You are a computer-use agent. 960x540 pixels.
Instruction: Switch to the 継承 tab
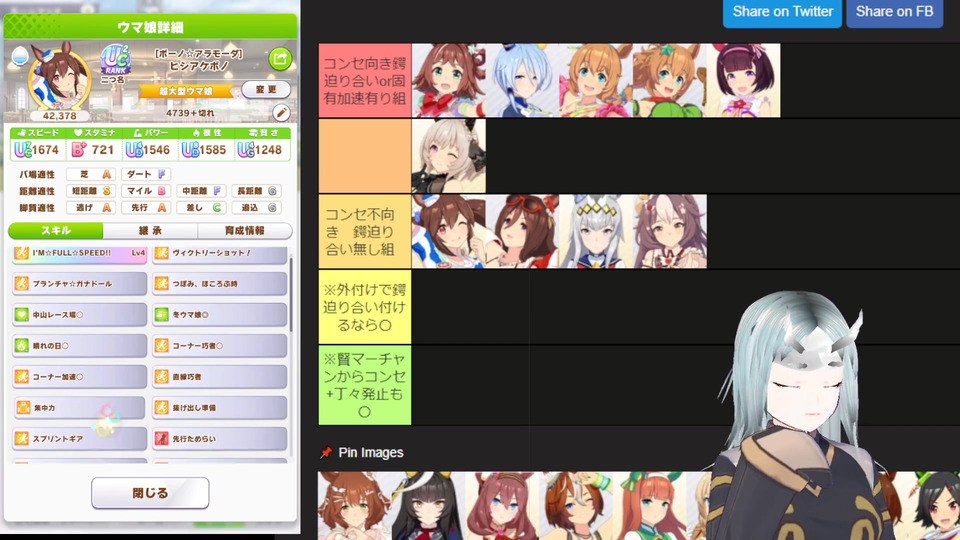pos(150,231)
